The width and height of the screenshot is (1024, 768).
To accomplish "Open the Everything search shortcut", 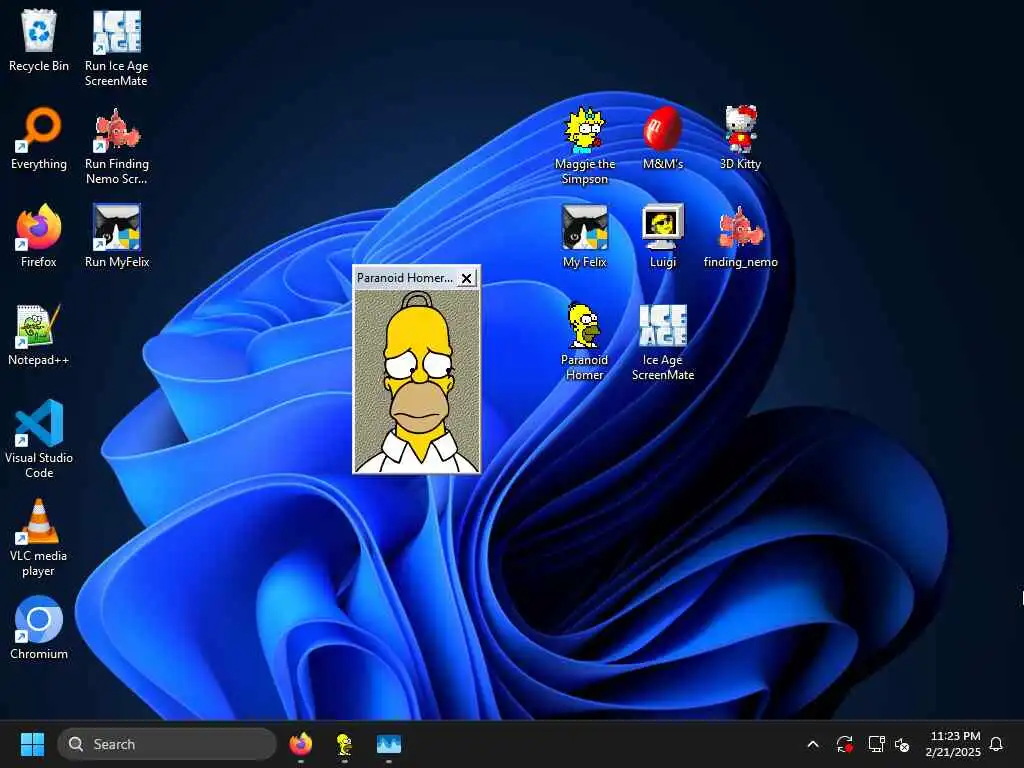I will [x=39, y=138].
